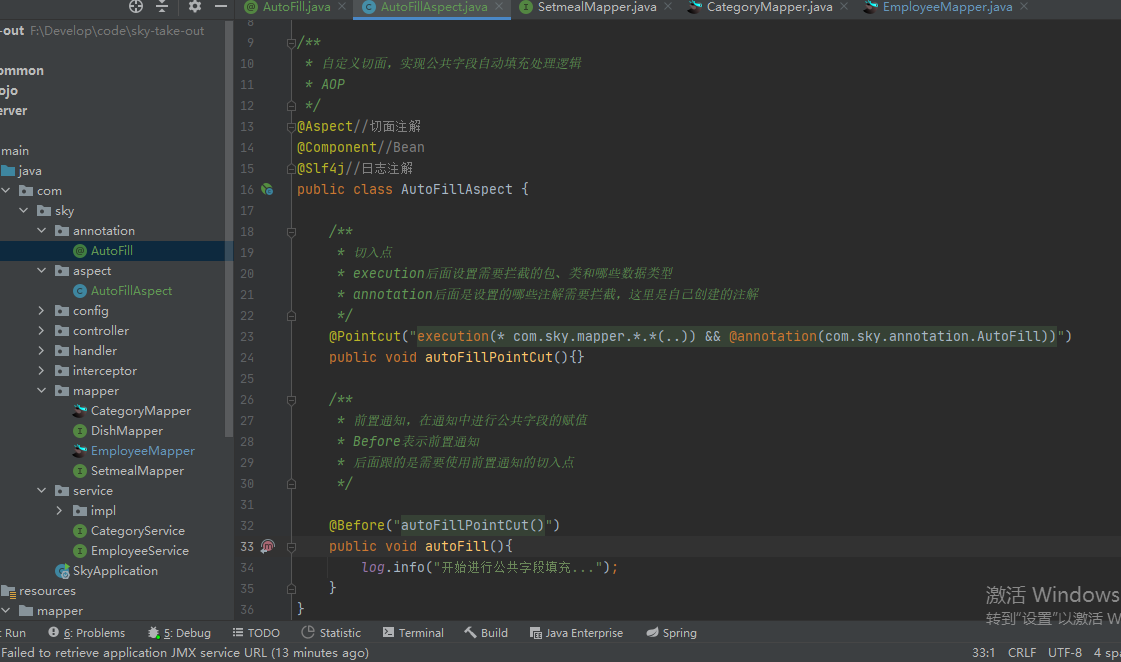1121x662 pixels.
Task: Select AutoFillAspect class in project tree
Action: pyautogui.click(x=131, y=291)
